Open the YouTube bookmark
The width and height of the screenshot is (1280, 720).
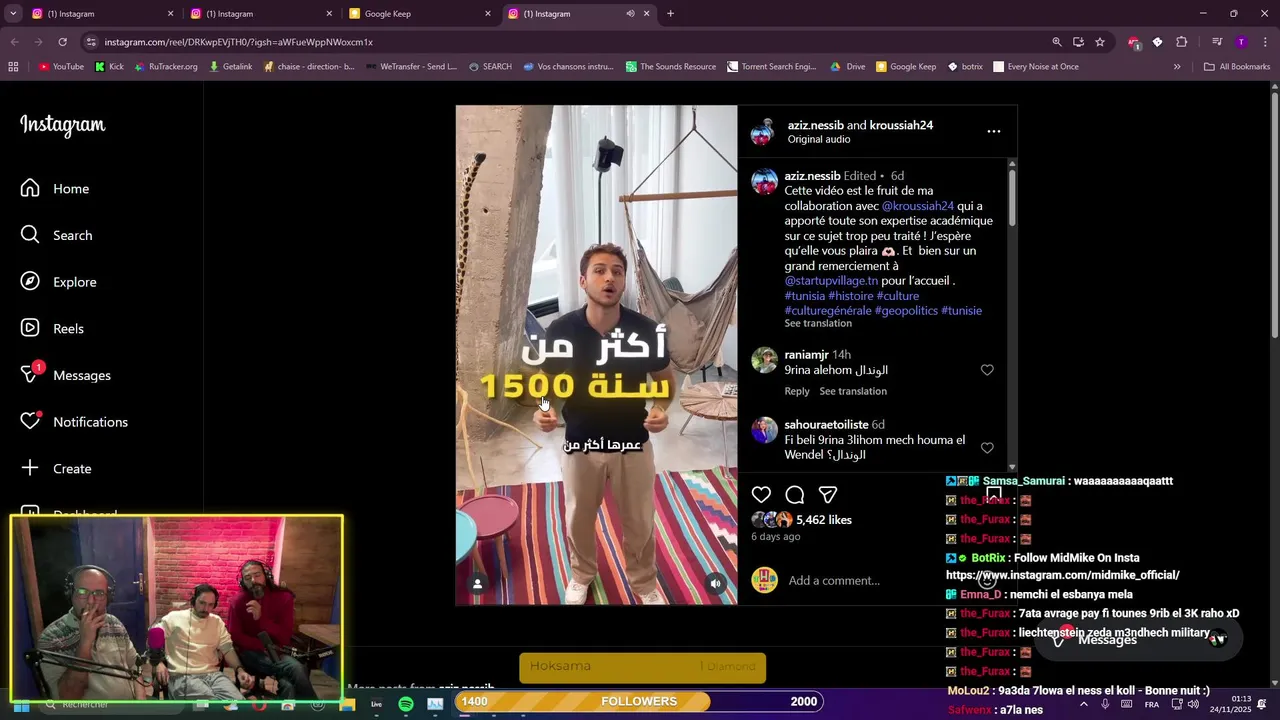pos(61,67)
